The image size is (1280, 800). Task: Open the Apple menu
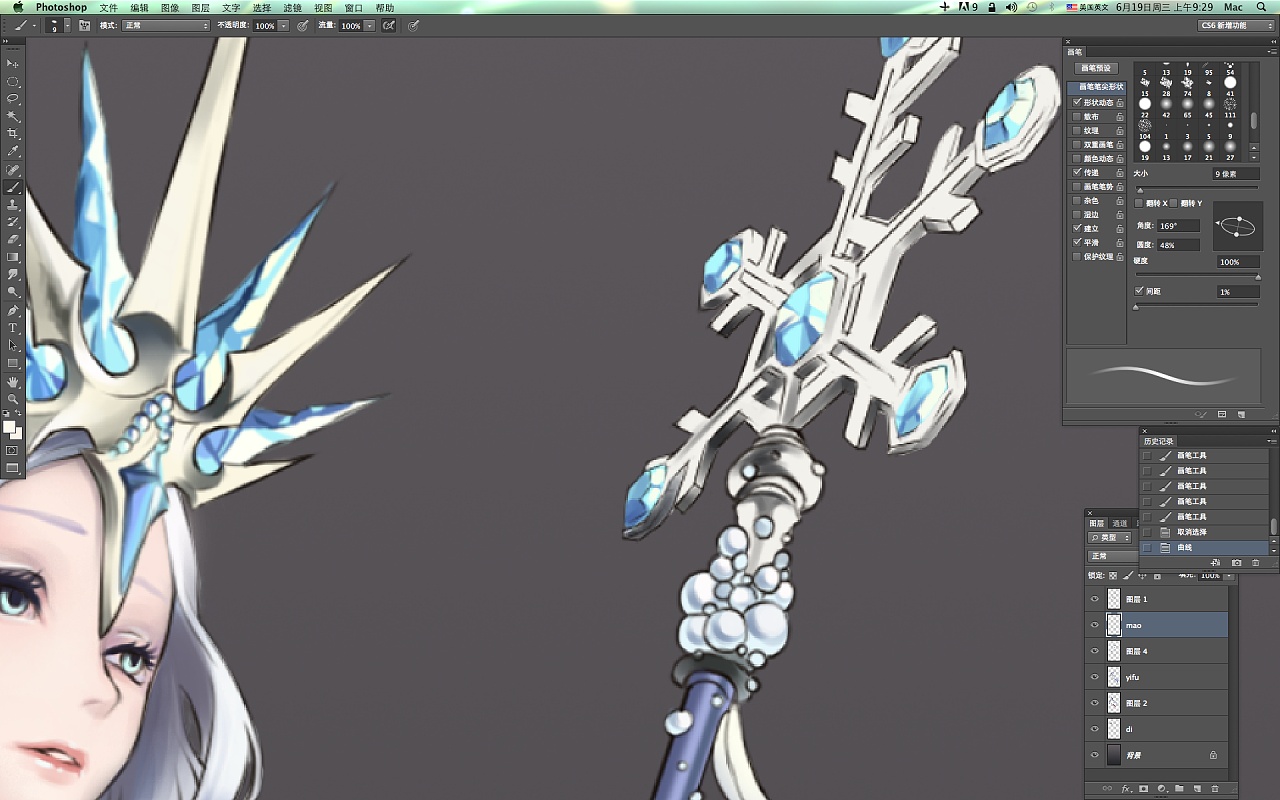click(17, 7)
